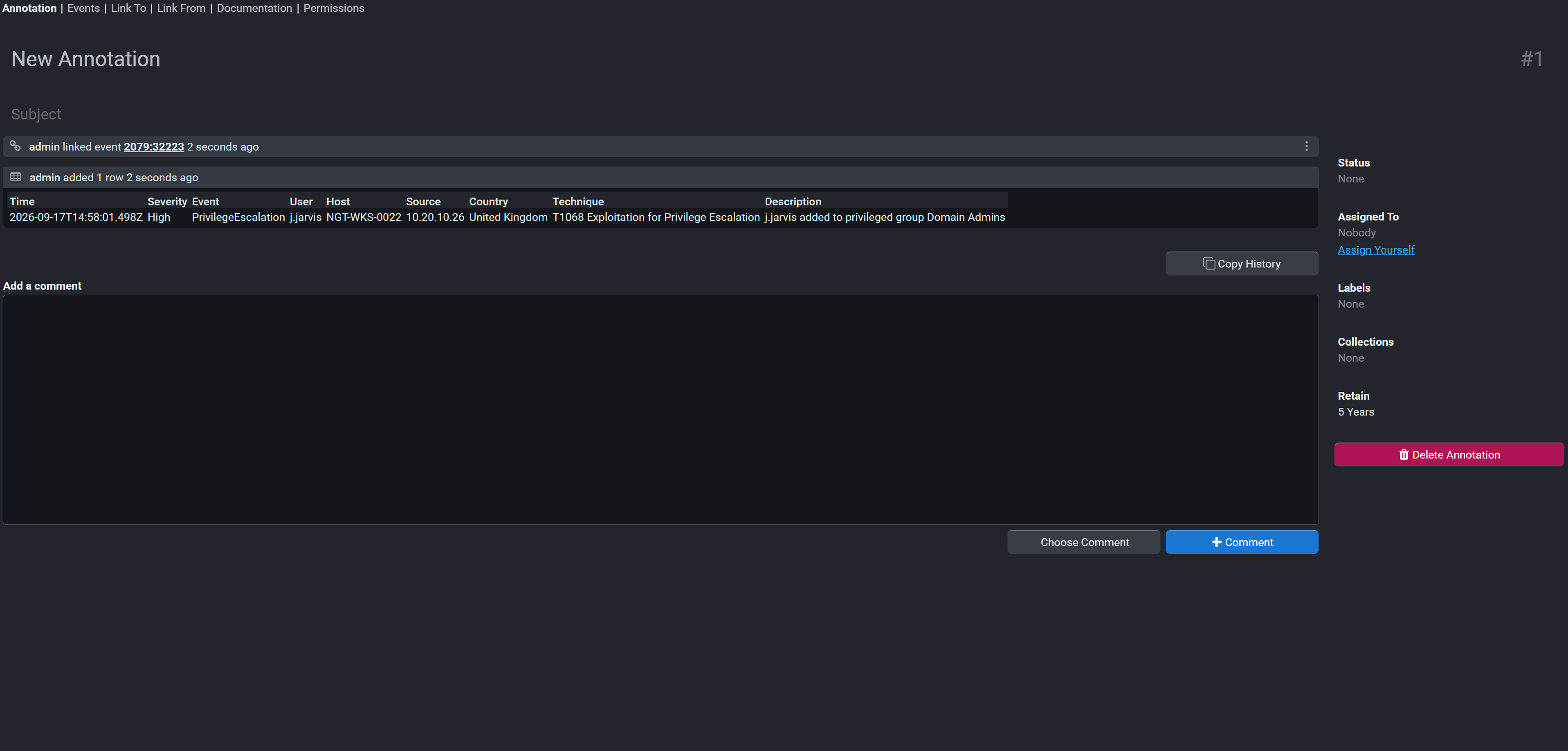
Task: Click the timestamp 2026-09-17T14:58:01.498Z cell
Action: [x=76, y=217]
